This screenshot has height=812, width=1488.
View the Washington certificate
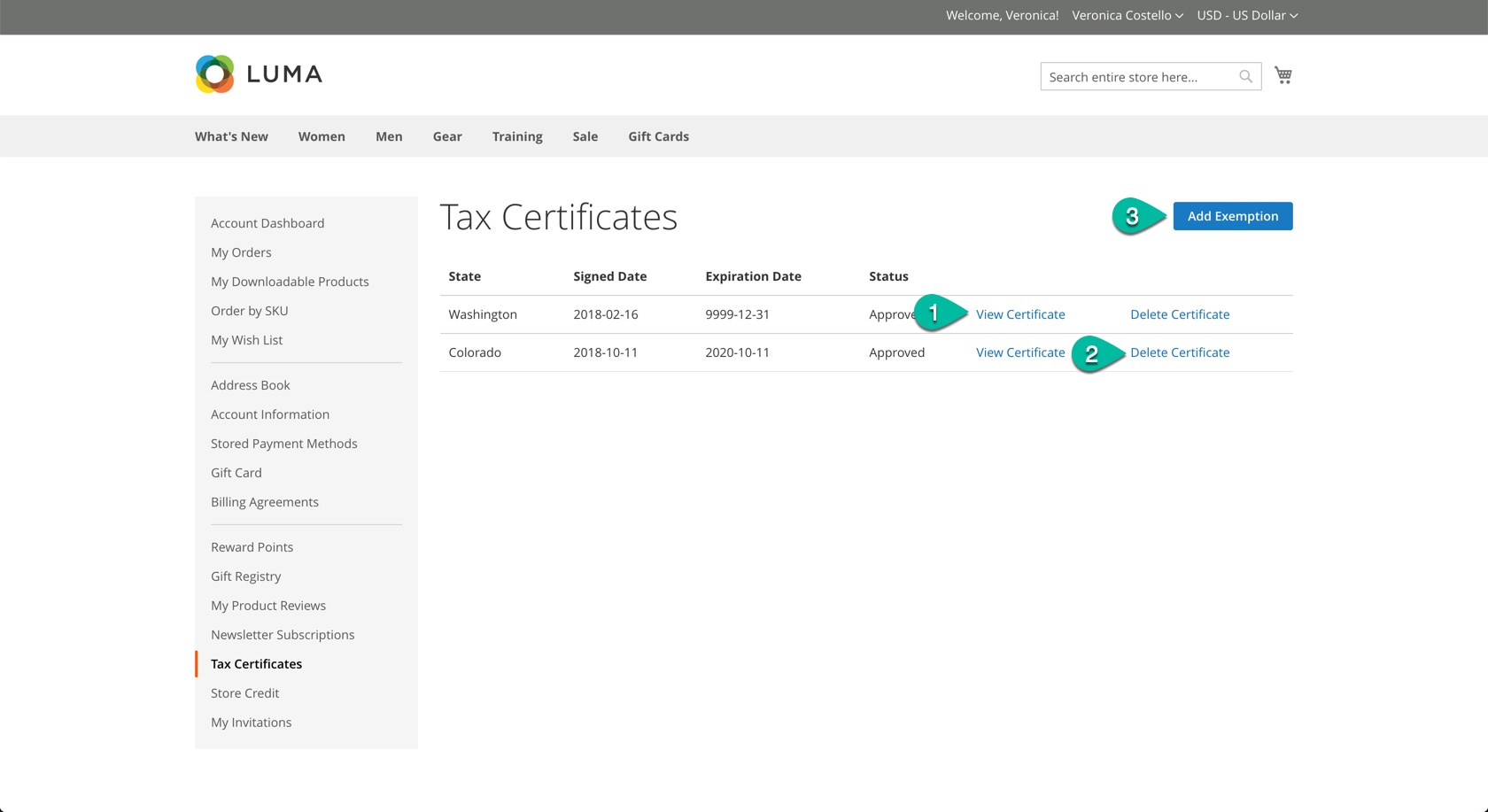tap(1020, 314)
